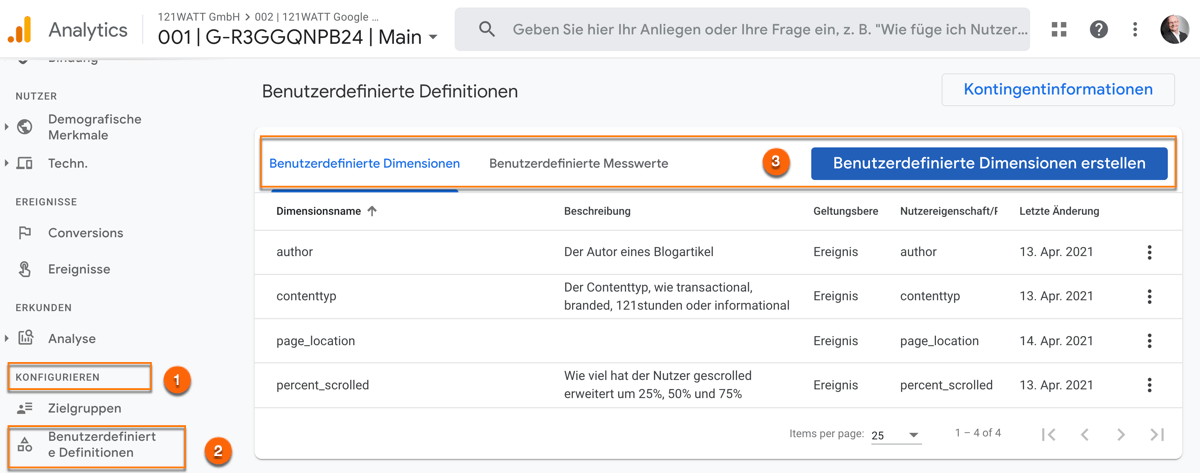The width and height of the screenshot is (1200, 473).
Task: Click the user profile avatar
Action: pyautogui.click(x=1175, y=29)
